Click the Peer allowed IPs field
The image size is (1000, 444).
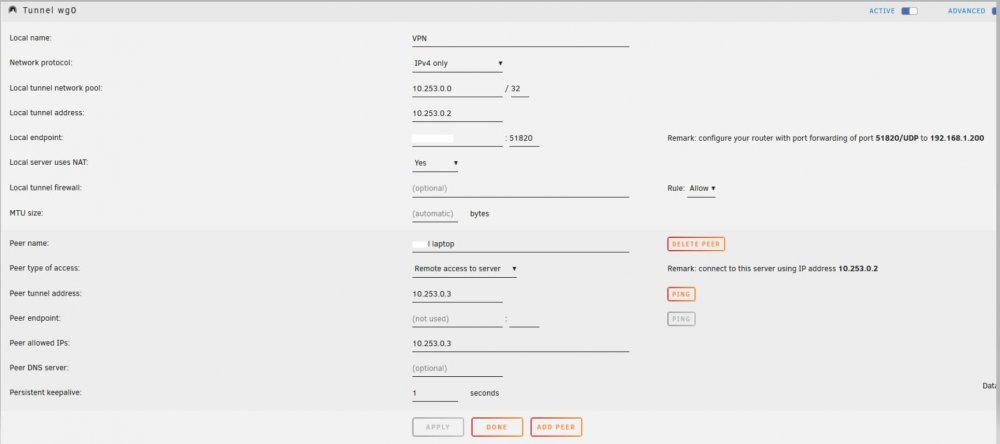(520, 344)
